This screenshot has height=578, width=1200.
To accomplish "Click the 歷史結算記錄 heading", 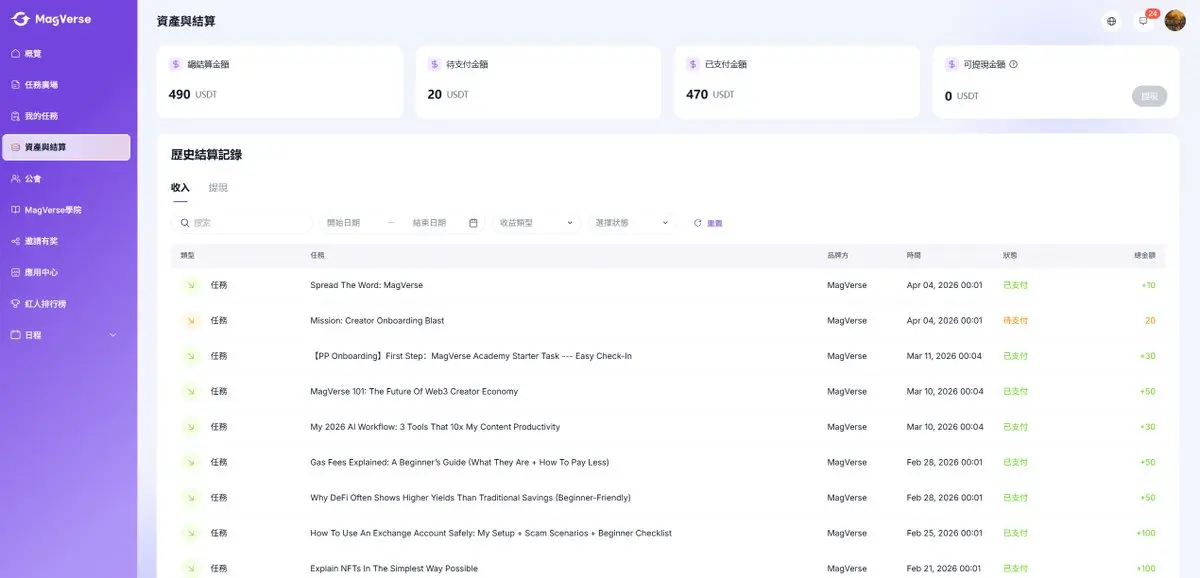I will click(206, 155).
